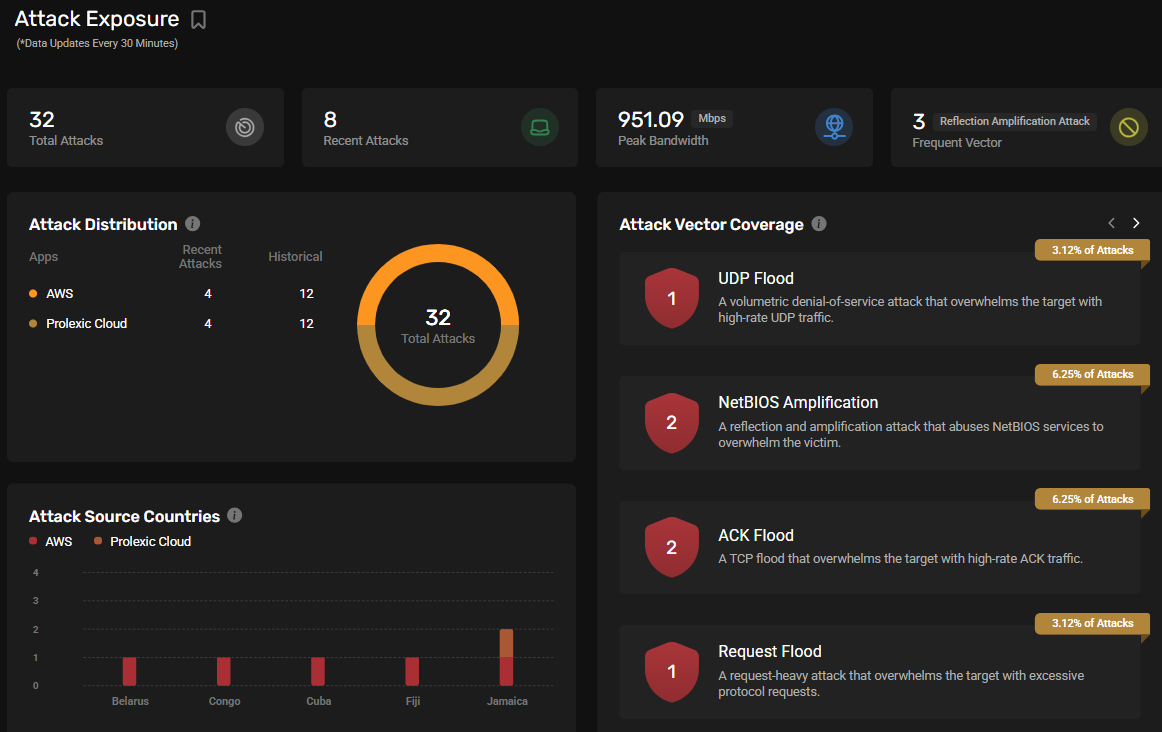Click the red AWS segment of Jamaica bar
The image size is (1162, 732).
[x=506, y=671]
